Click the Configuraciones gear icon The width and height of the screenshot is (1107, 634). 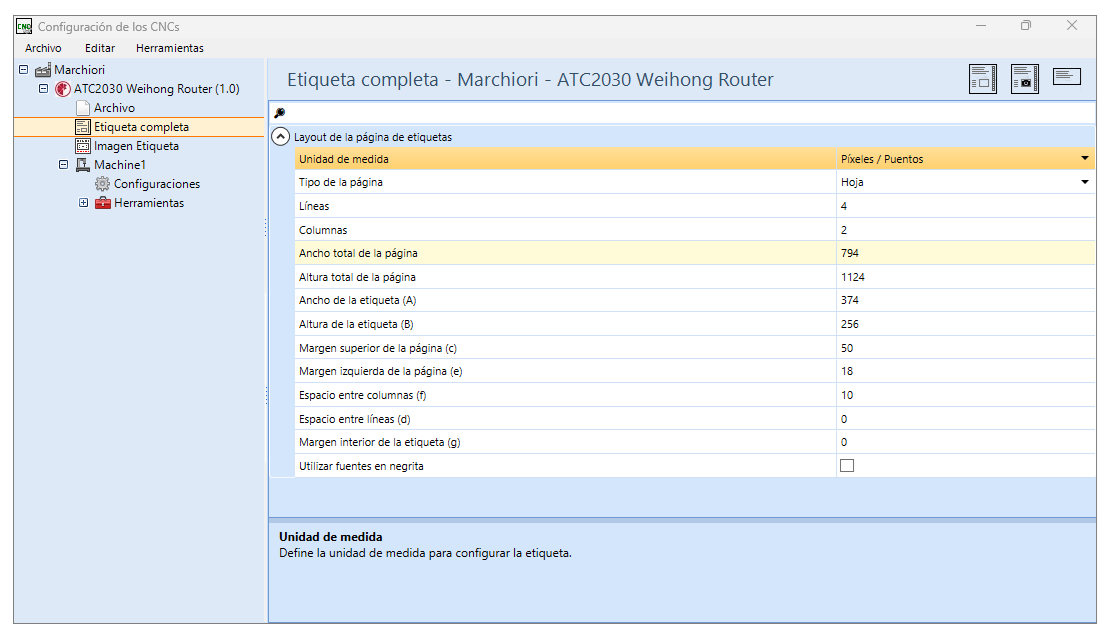(x=102, y=184)
